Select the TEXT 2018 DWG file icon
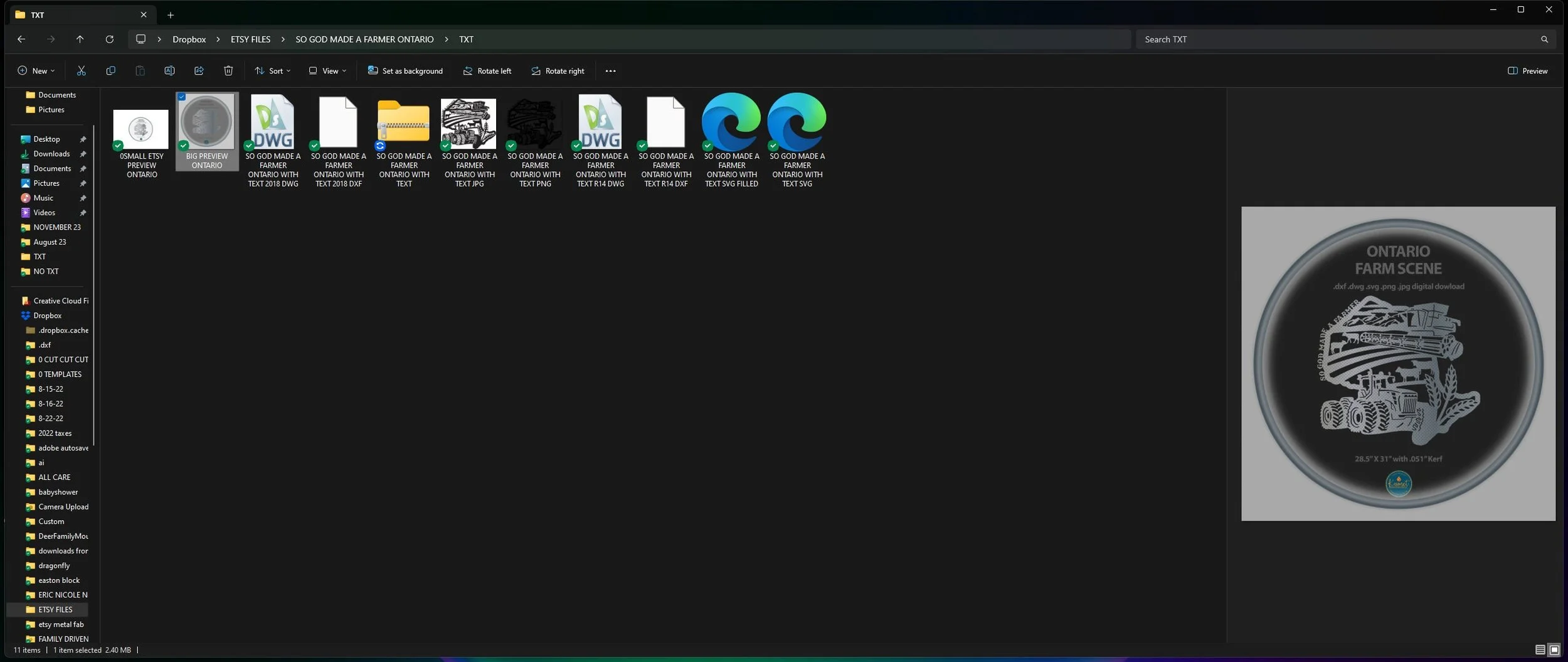 point(273,121)
